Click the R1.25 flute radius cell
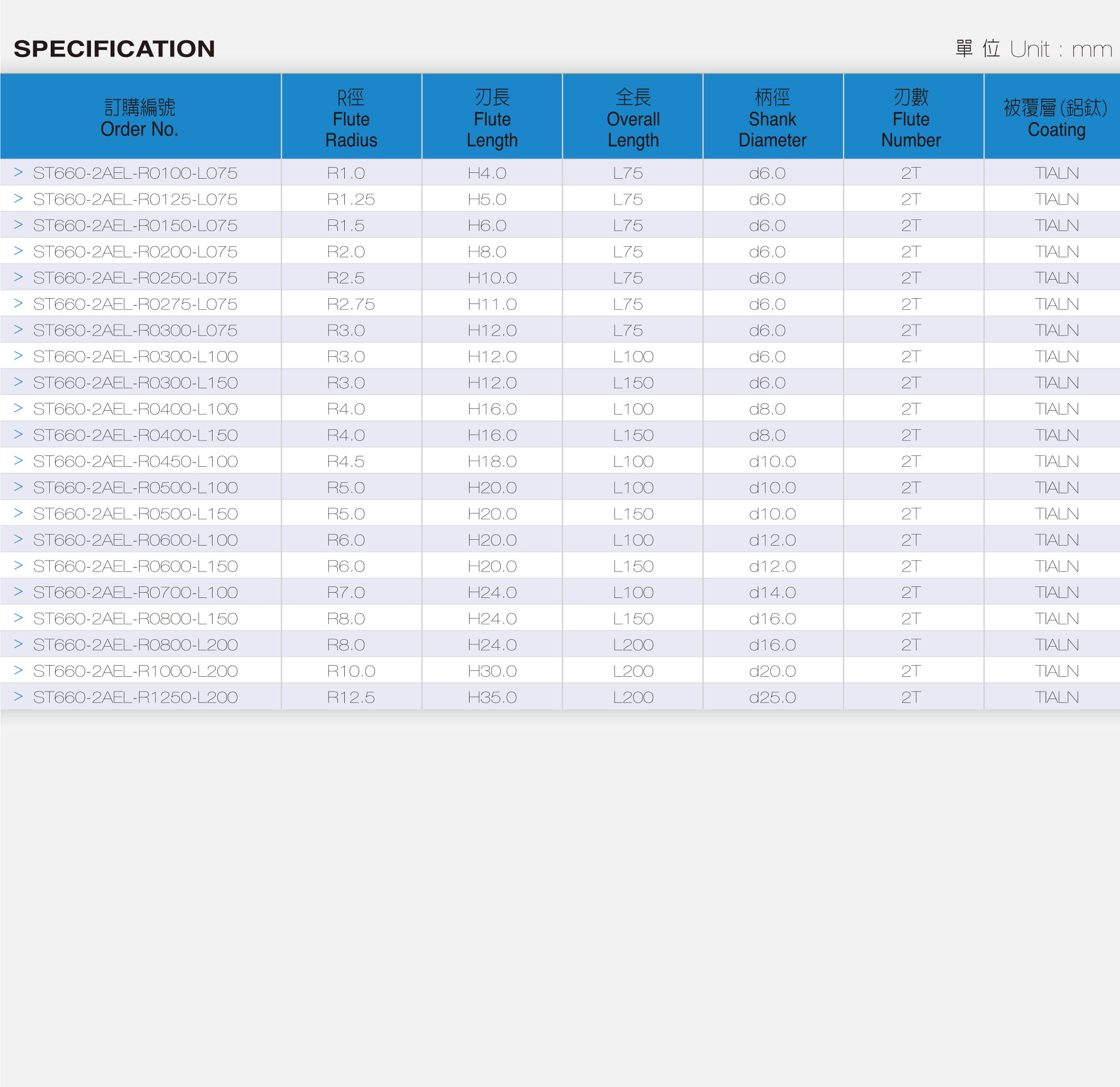This screenshot has height=1087, width=1120. [351, 199]
